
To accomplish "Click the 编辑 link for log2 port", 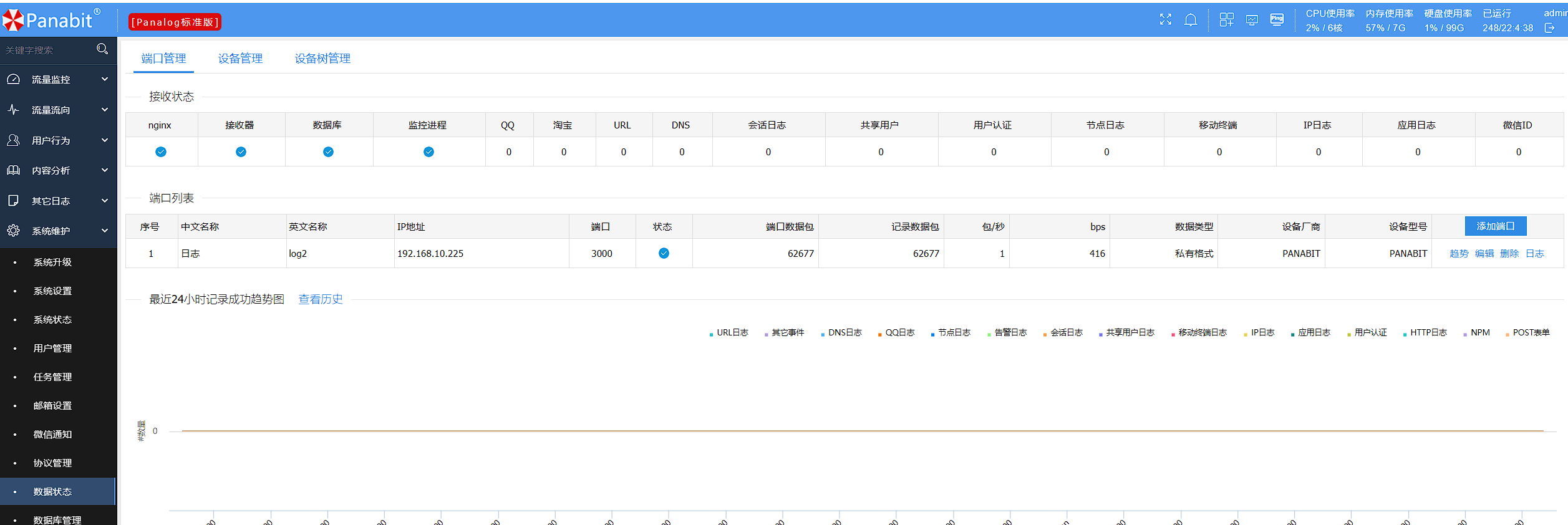I will [x=1484, y=253].
